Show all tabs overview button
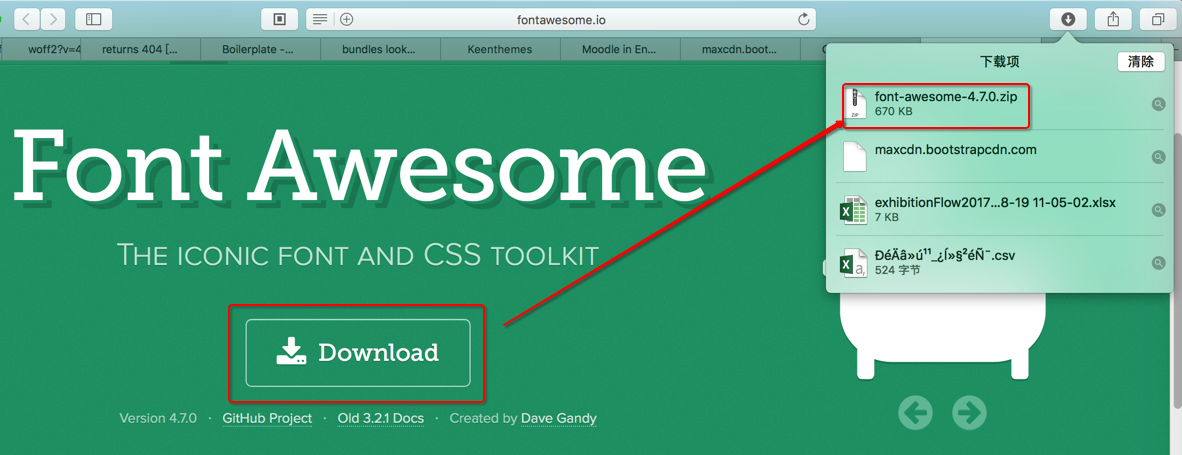The width and height of the screenshot is (1182, 455). 1157,19
